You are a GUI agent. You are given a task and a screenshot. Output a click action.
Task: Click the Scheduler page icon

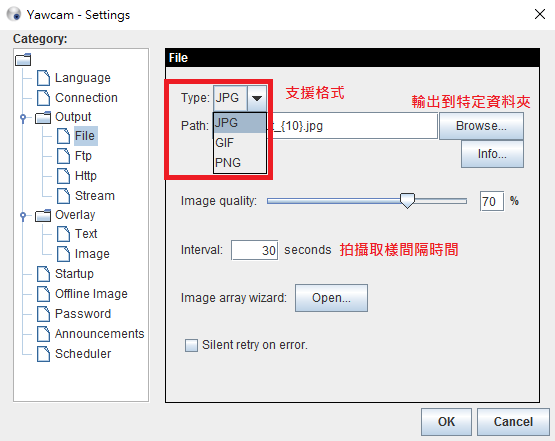[x=44, y=354]
